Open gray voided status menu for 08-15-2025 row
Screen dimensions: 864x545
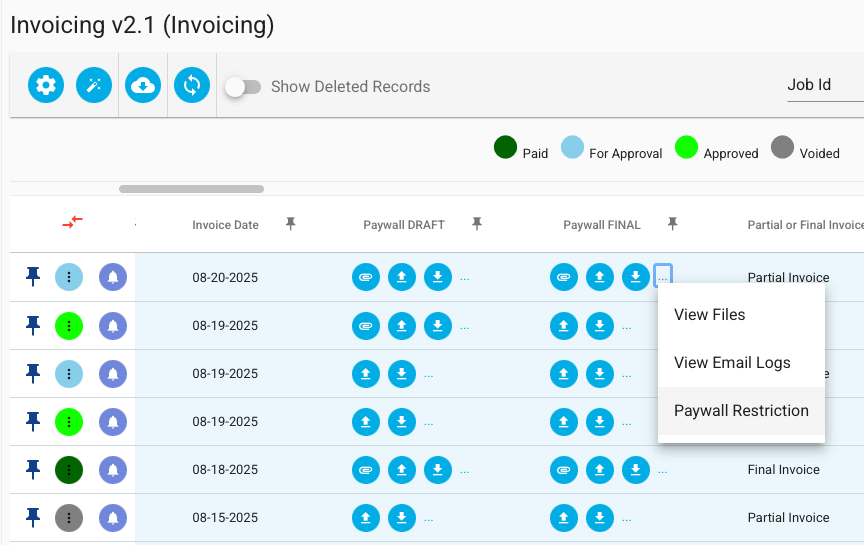pos(69,518)
